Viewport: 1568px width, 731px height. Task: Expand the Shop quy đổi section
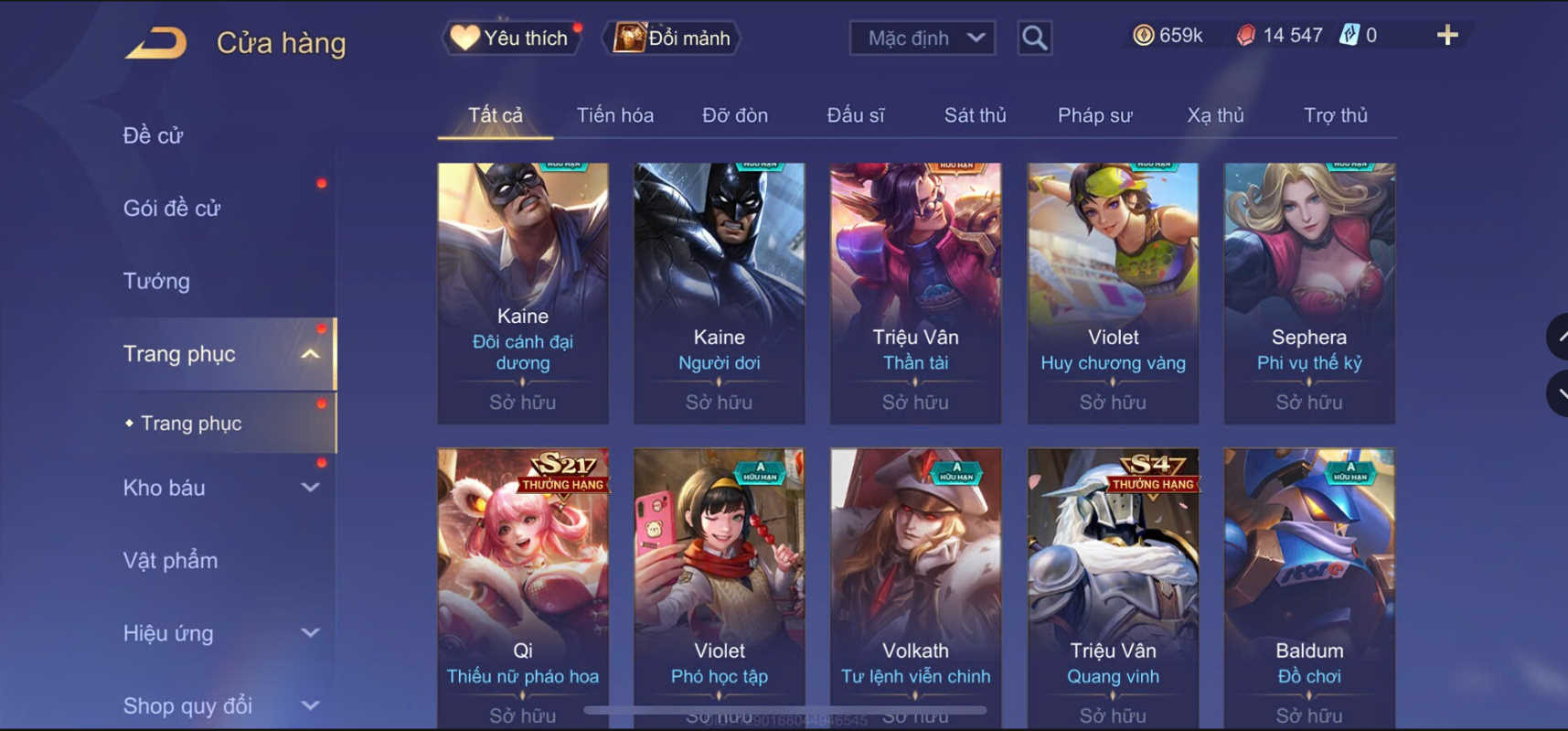[x=311, y=705]
